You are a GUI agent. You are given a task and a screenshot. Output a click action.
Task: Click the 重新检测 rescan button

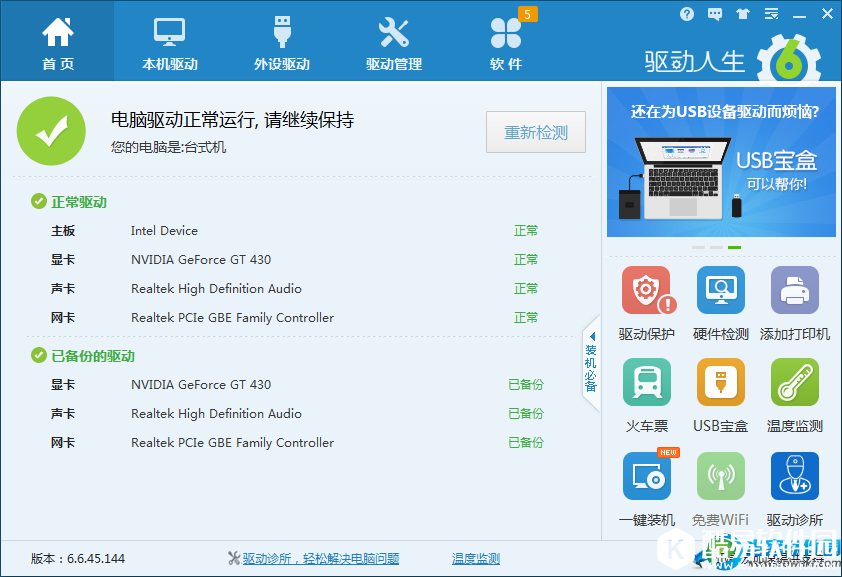pyautogui.click(x=536, y=132)
